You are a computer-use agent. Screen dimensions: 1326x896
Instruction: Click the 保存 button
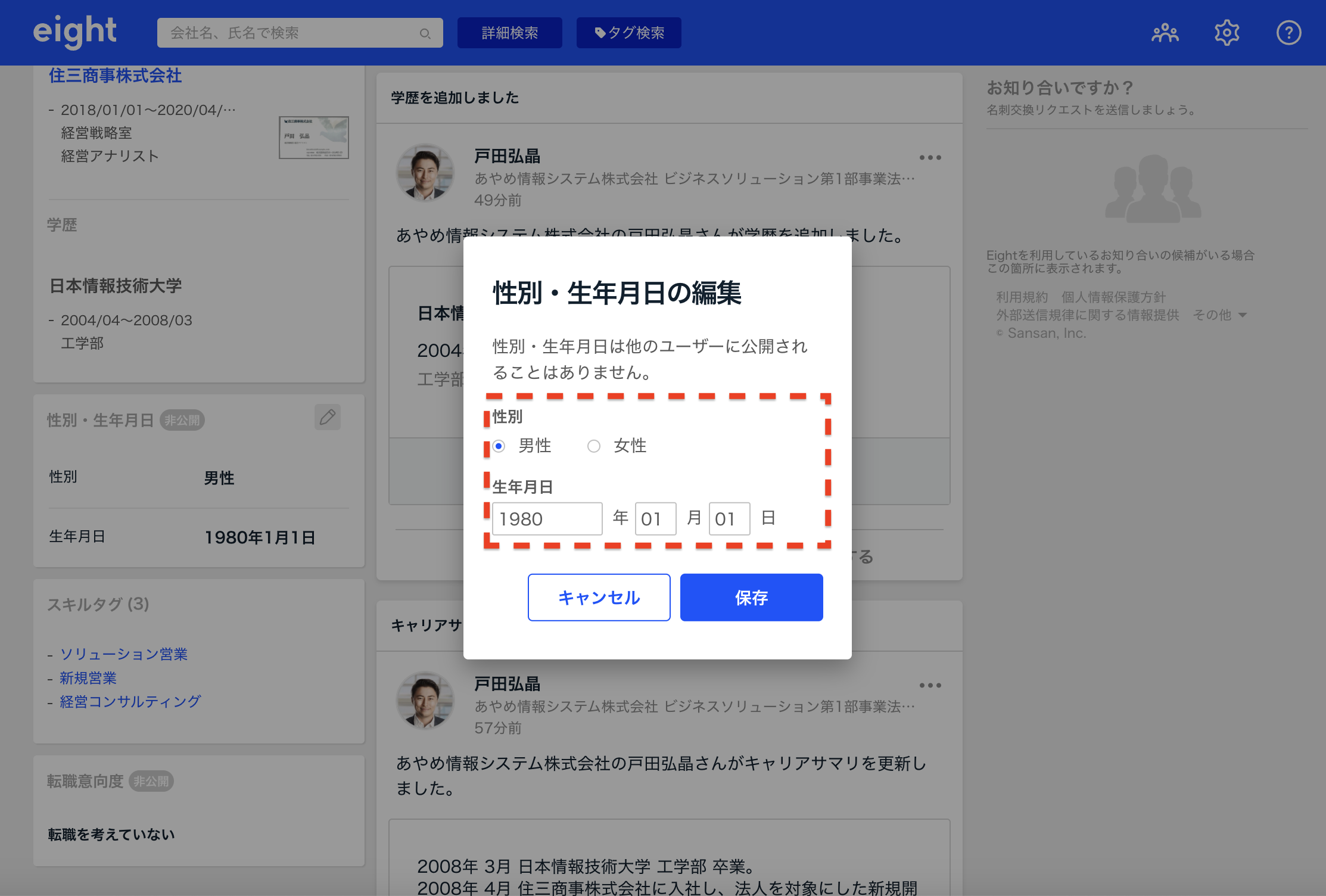[751, 597]
